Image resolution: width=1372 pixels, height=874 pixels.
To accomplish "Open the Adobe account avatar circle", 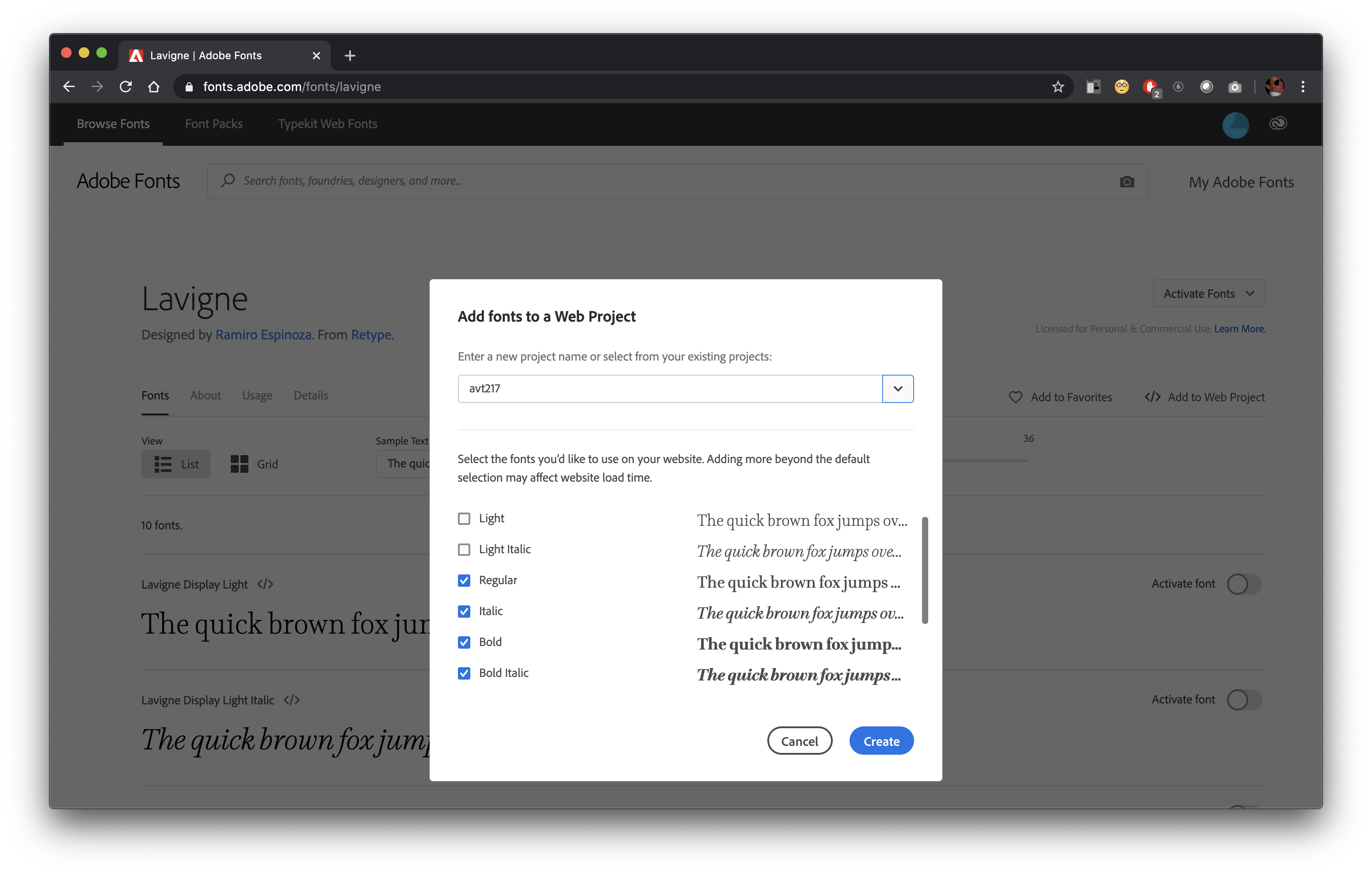I will [x=1235, y=125].
